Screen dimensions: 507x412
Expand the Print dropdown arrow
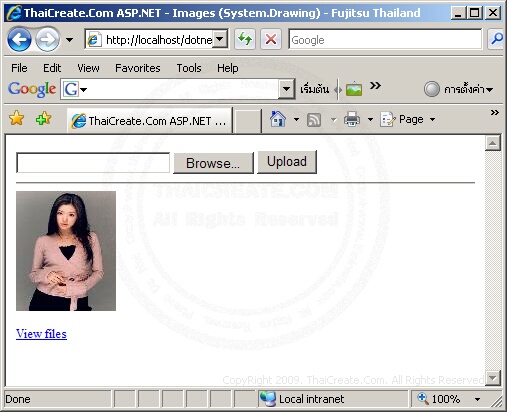(370, 119)
